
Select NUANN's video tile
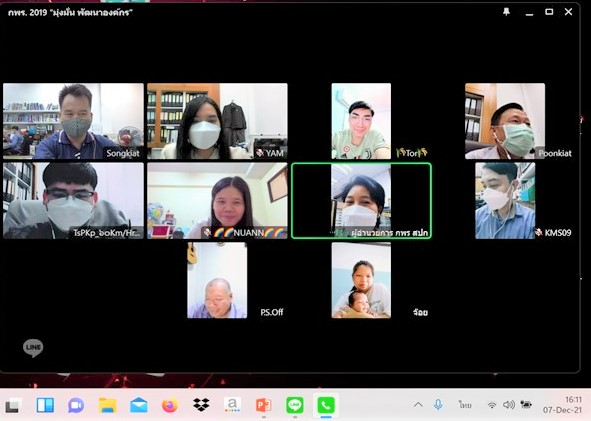click(x=217, y=201)
